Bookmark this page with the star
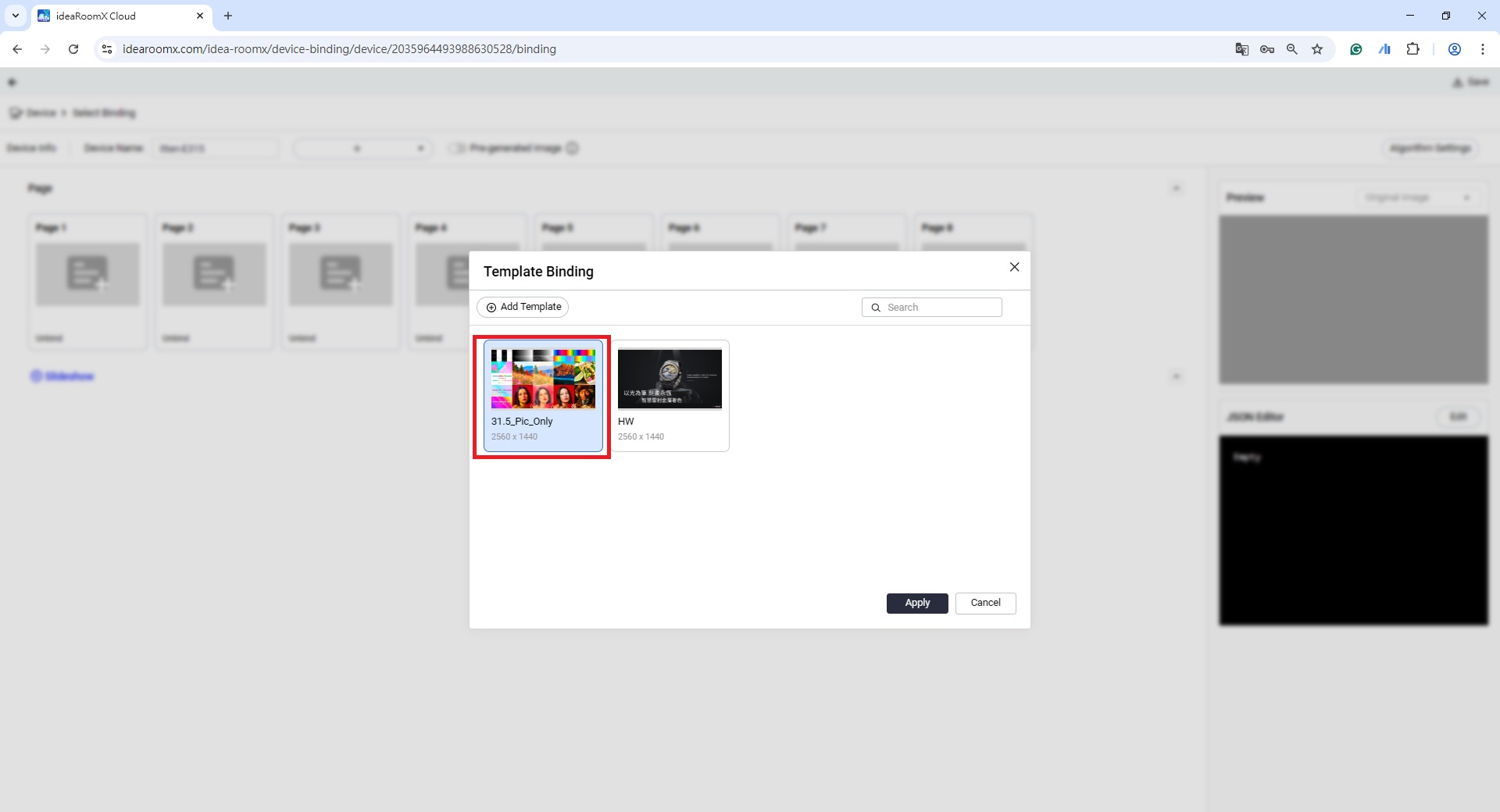This screenshot has height=812, width=1500. tap(1317, 49)
